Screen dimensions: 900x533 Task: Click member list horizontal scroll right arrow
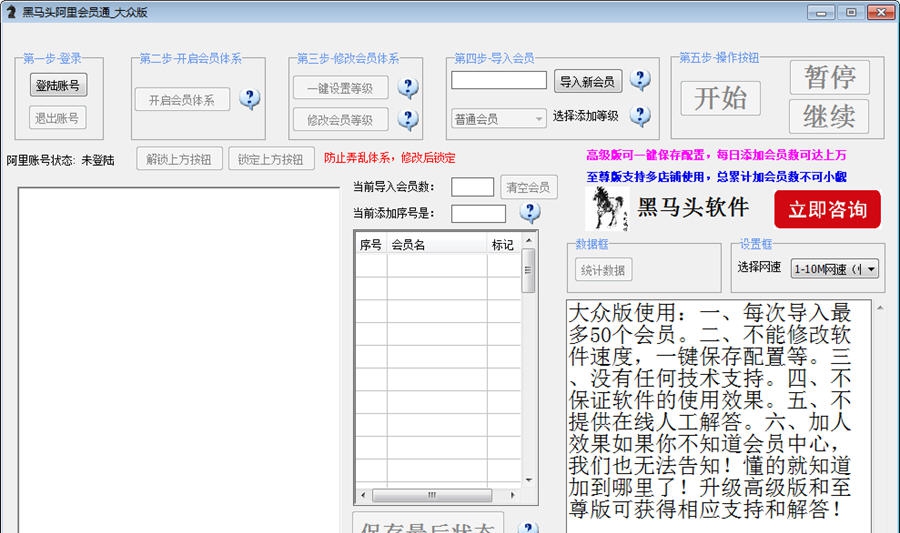[x=513, y=495]
